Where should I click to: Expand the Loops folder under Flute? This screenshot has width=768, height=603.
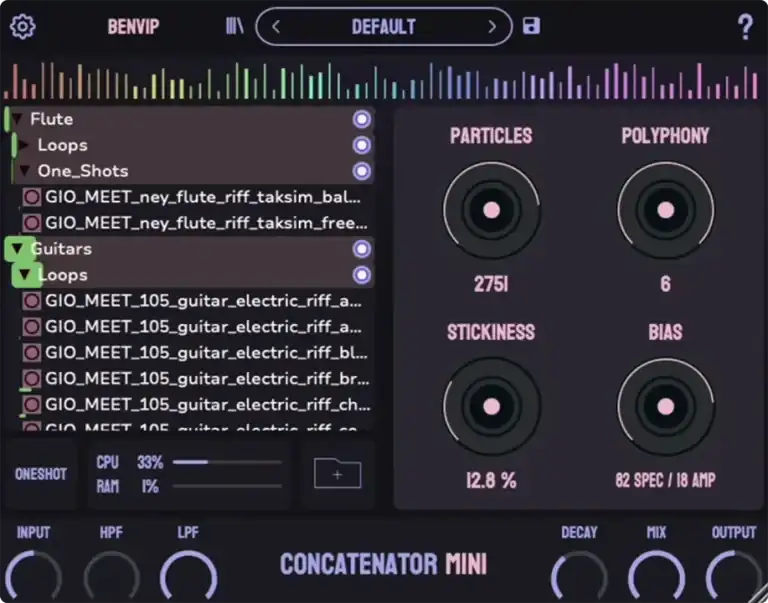pos(25,145)
